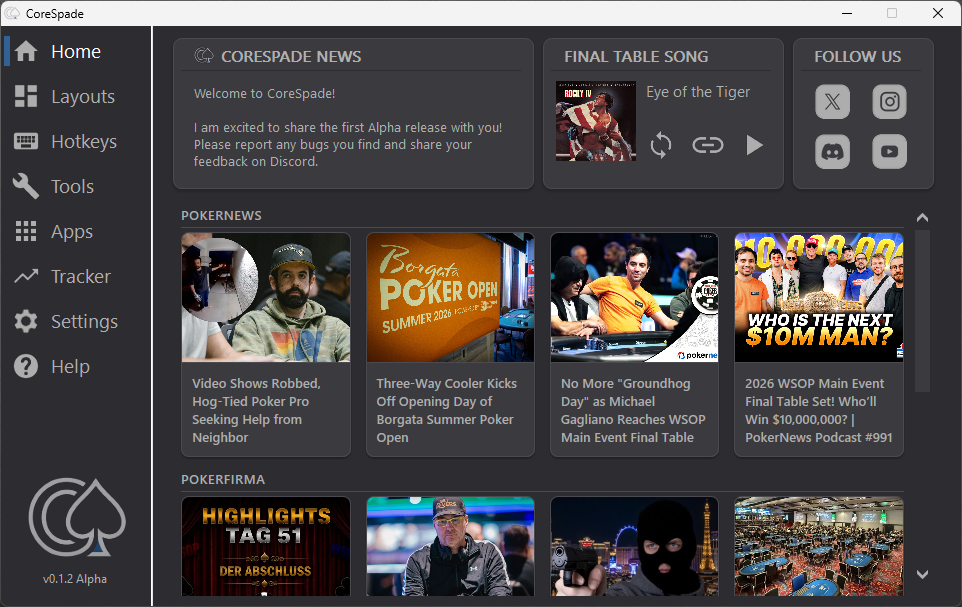
Task: Click the news feed vertical scrollbar
Action: tap(922, 311)
